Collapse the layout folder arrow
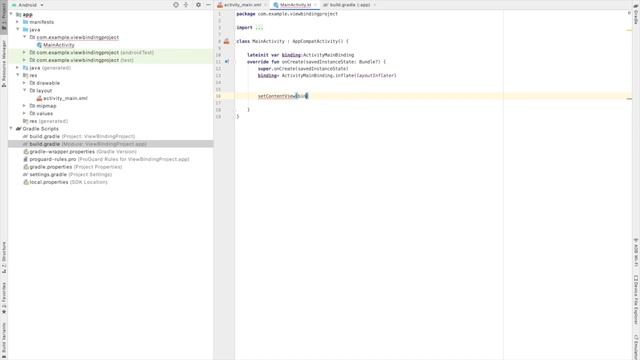 point(24,90)
